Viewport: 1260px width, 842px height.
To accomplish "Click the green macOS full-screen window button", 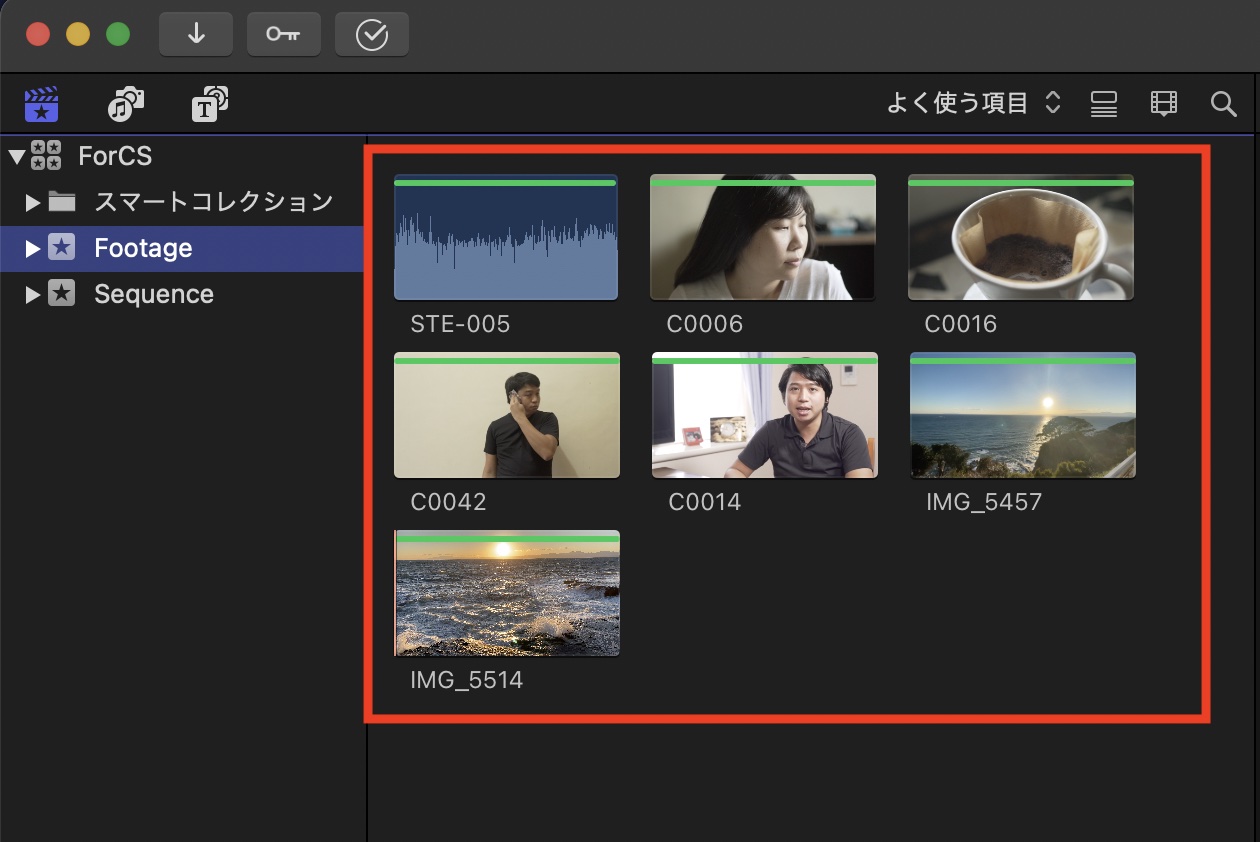I will [118, 35].
